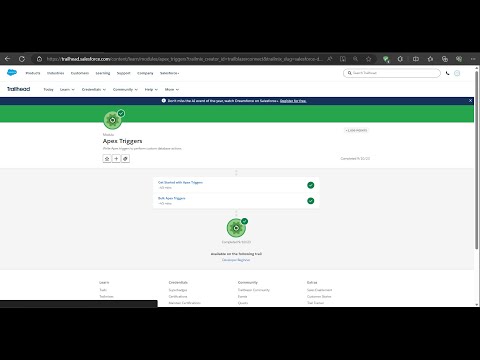Expand the More dropdown in Trailhead nav
The width and height of the screenshot is (480, 360).
172,89
